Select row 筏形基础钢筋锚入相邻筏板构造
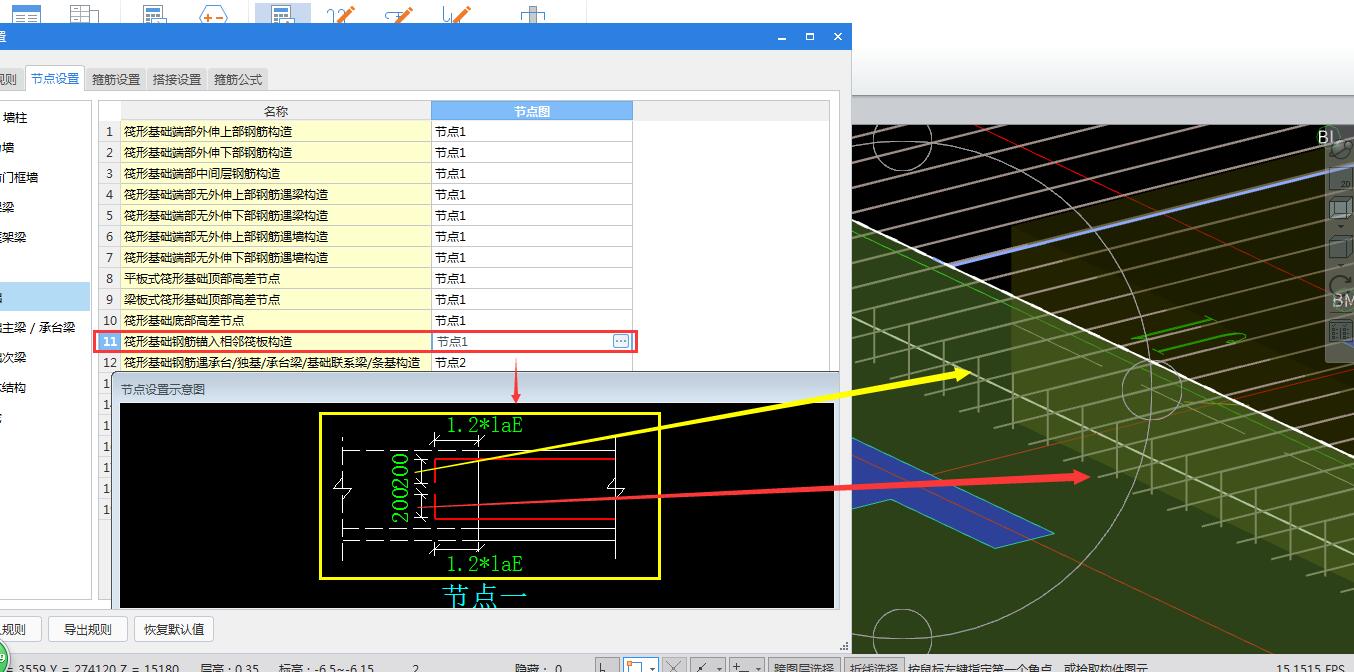Image resolution: width=1354 pixels, height=672 pixels. [276, 341]
